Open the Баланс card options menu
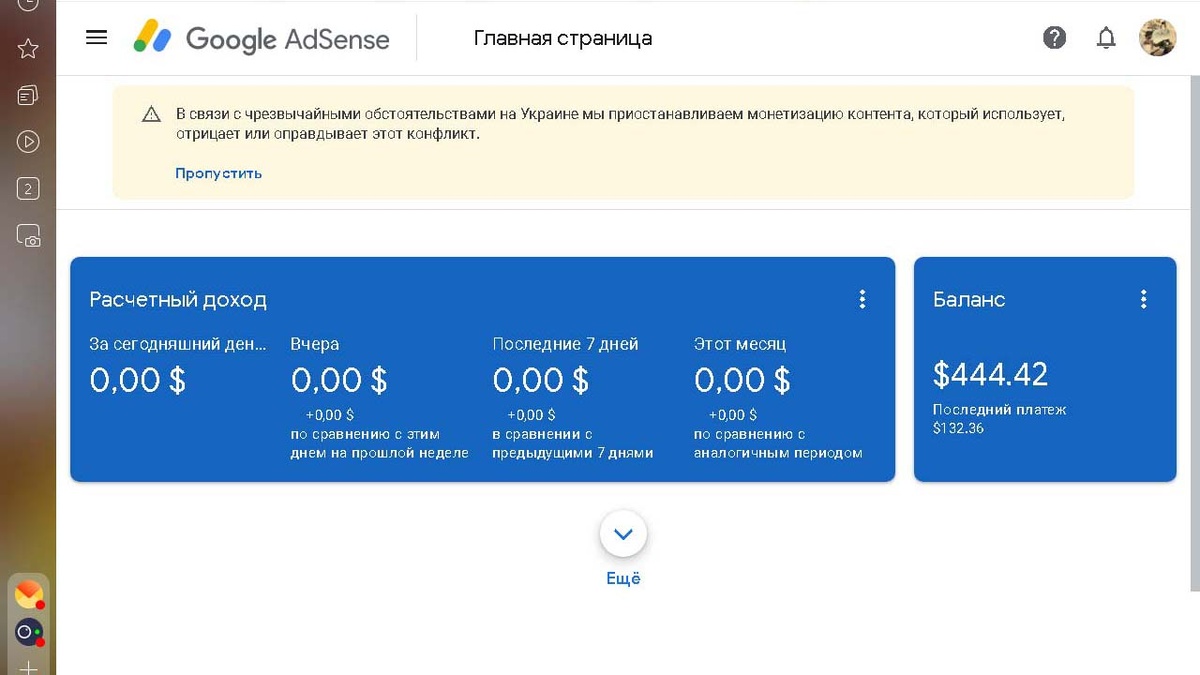 point(1143,298)
